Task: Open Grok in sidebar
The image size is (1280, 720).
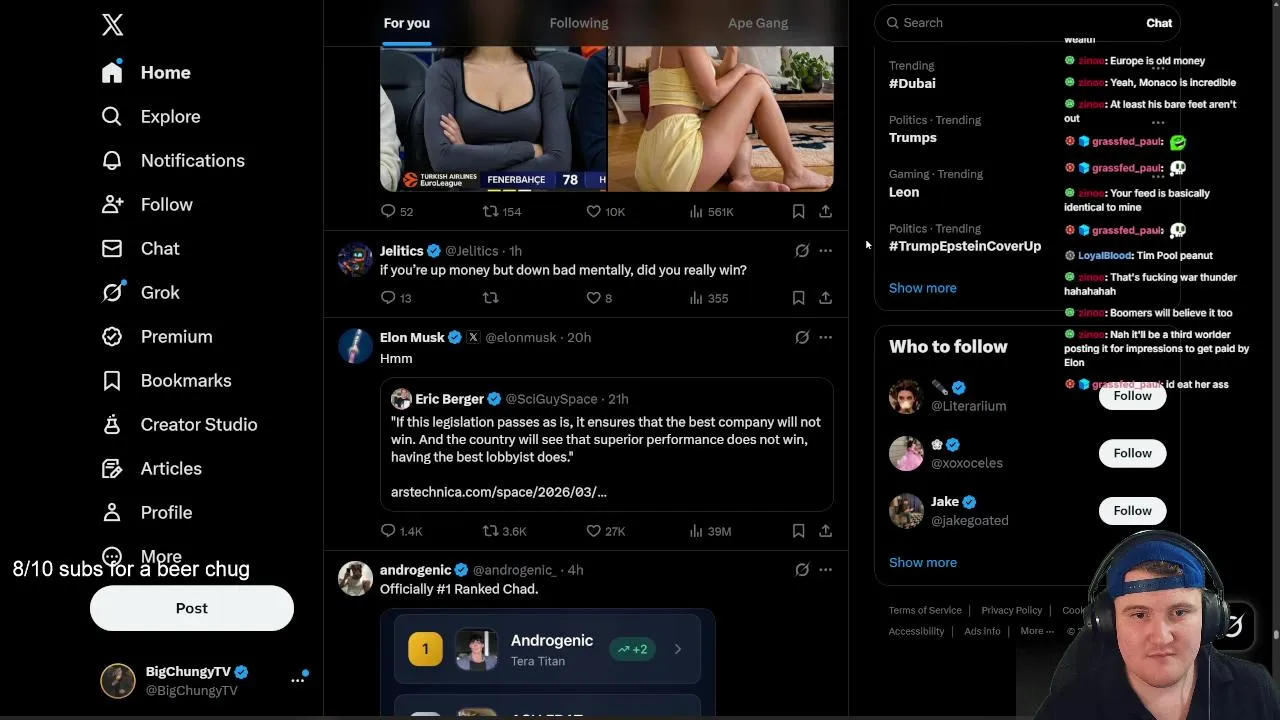Action: 140,292
